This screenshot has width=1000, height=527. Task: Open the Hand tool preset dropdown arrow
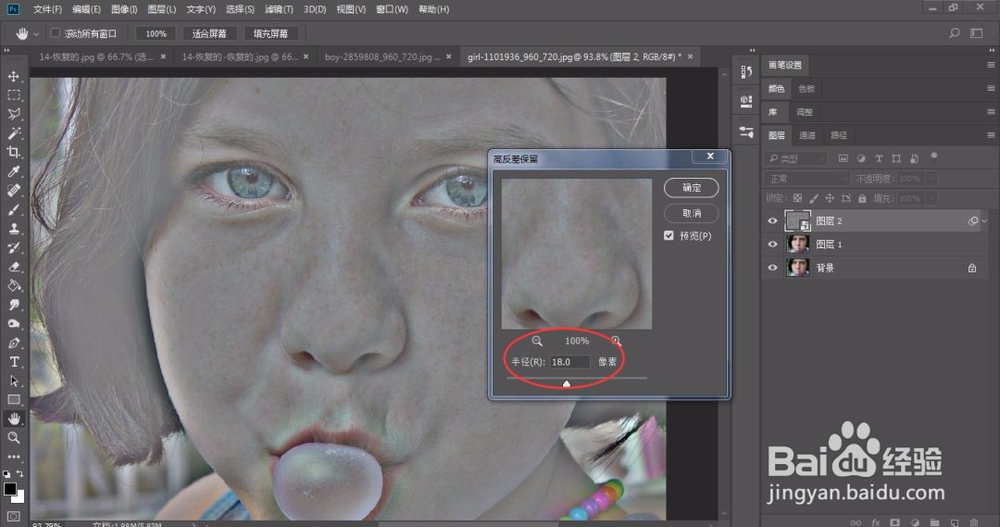36,34
